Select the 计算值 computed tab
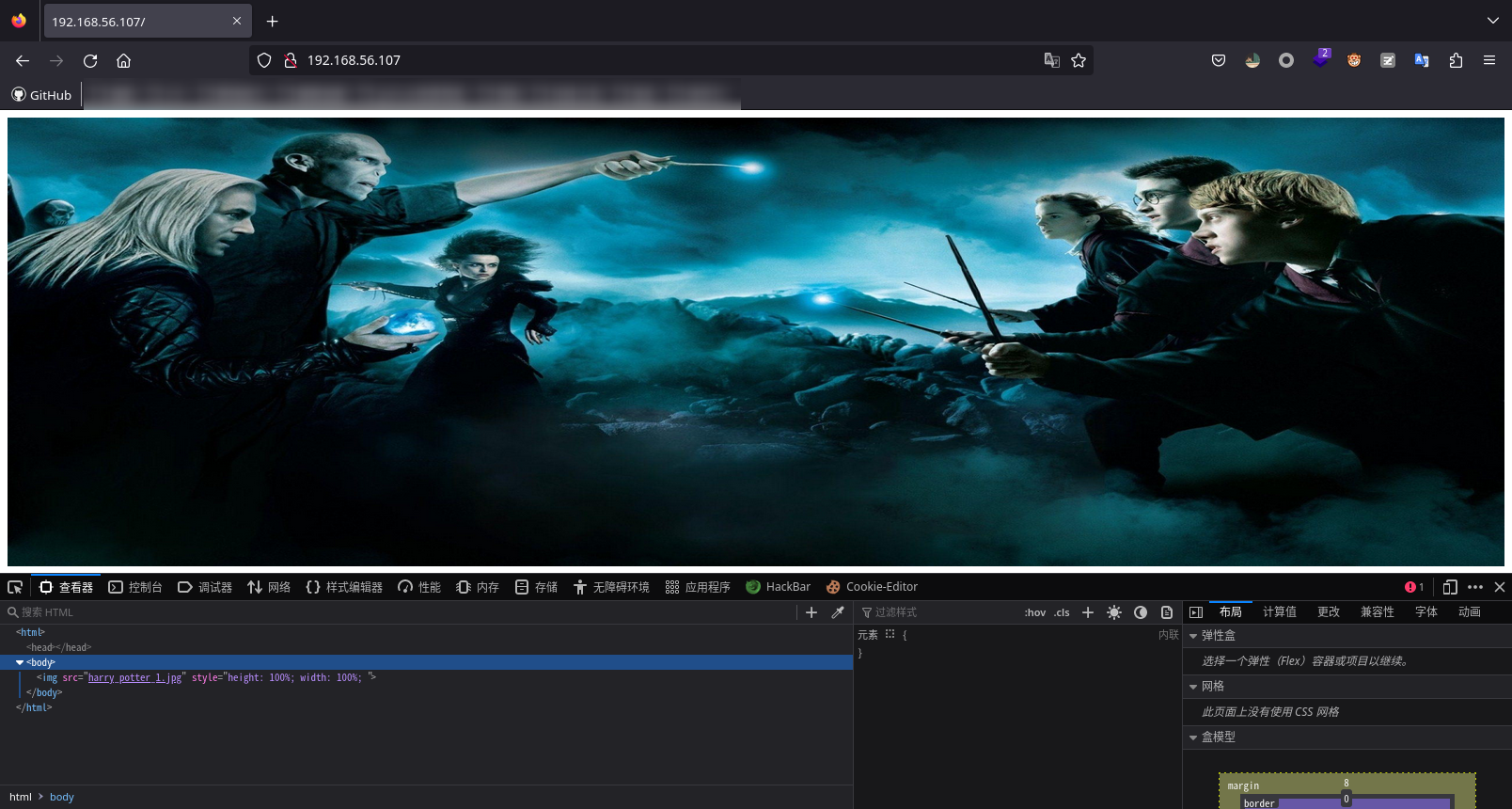The height and width of the screenshot is (809, 1512). click(x=1280, y=612)
